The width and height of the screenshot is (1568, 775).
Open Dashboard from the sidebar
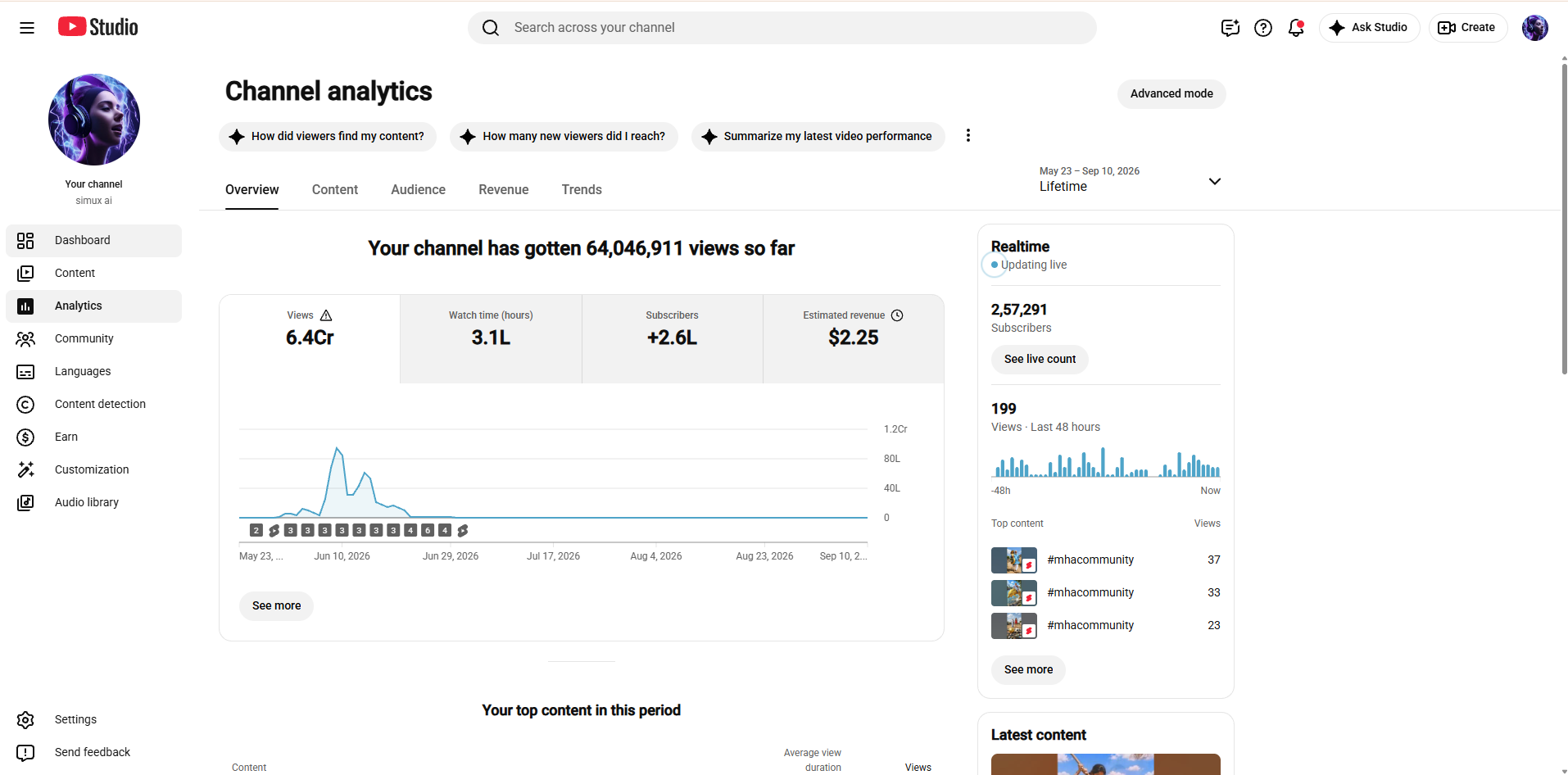pyautogui.click(x=93, y=240)
